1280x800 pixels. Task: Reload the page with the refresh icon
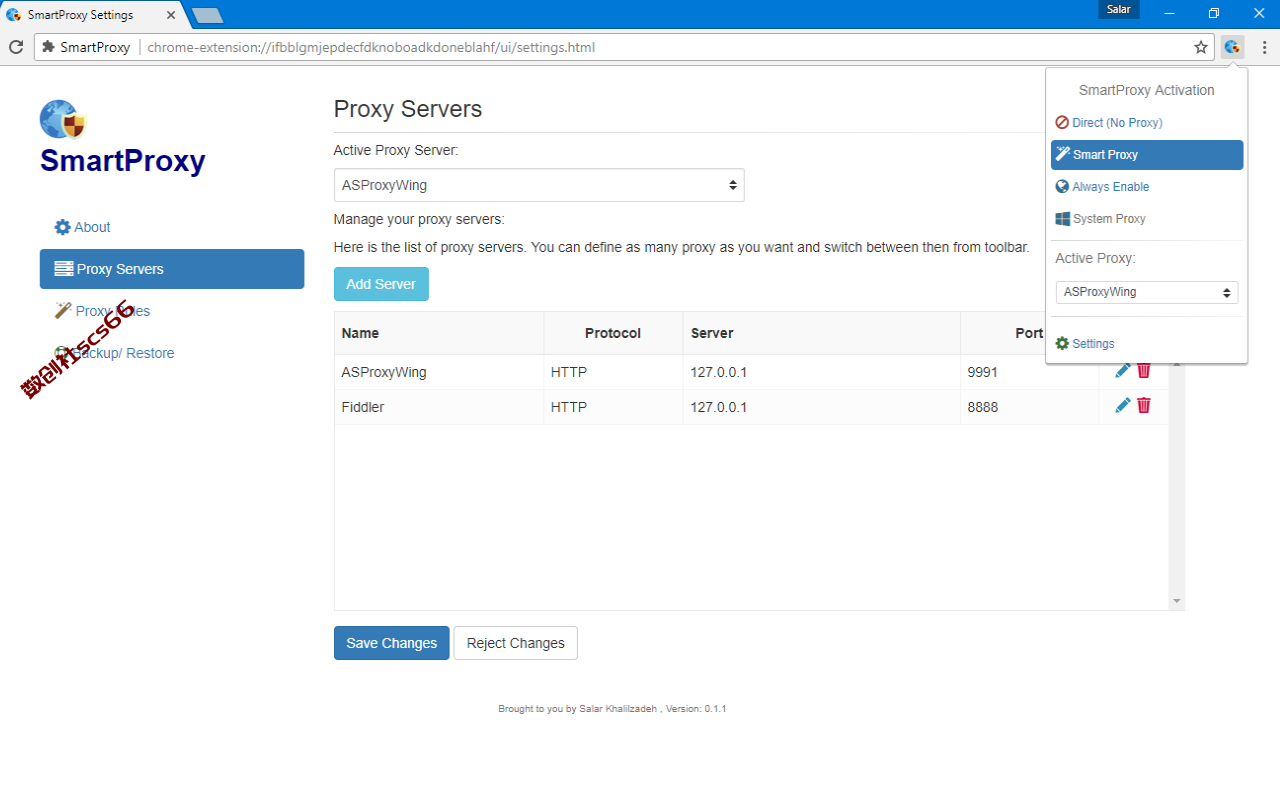pos(16,47)
